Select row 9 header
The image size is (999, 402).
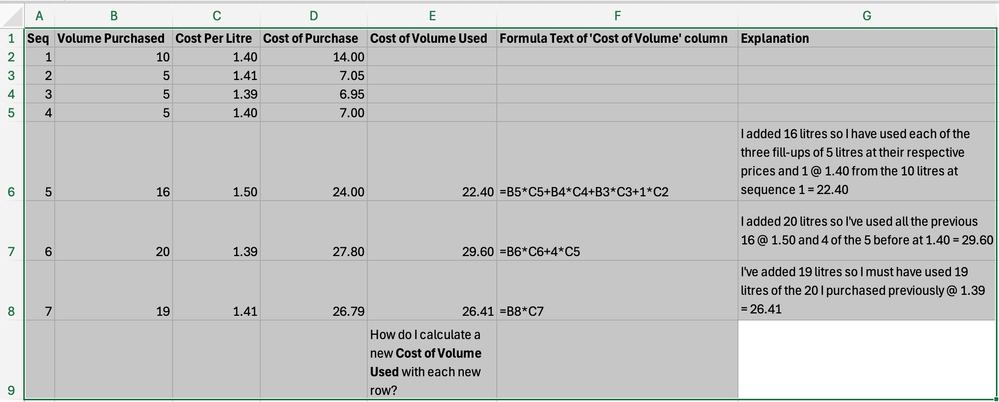[12, 360]
